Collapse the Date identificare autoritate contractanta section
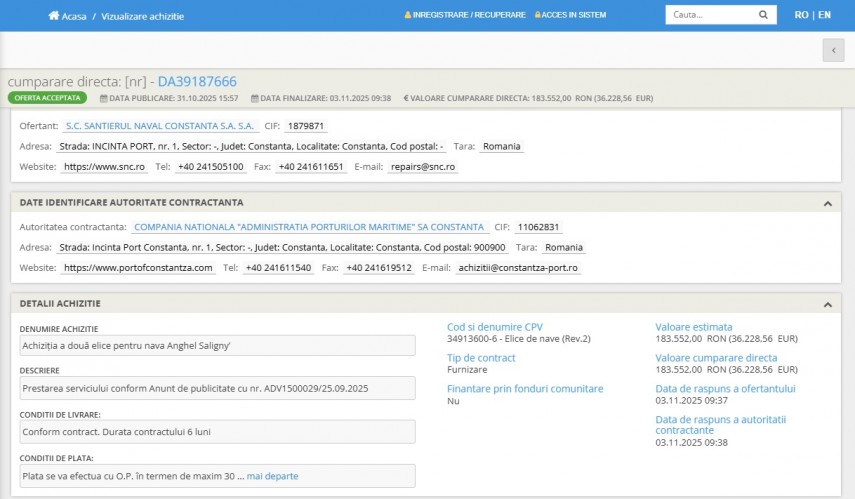855x499 pixels. coord(827,203)
